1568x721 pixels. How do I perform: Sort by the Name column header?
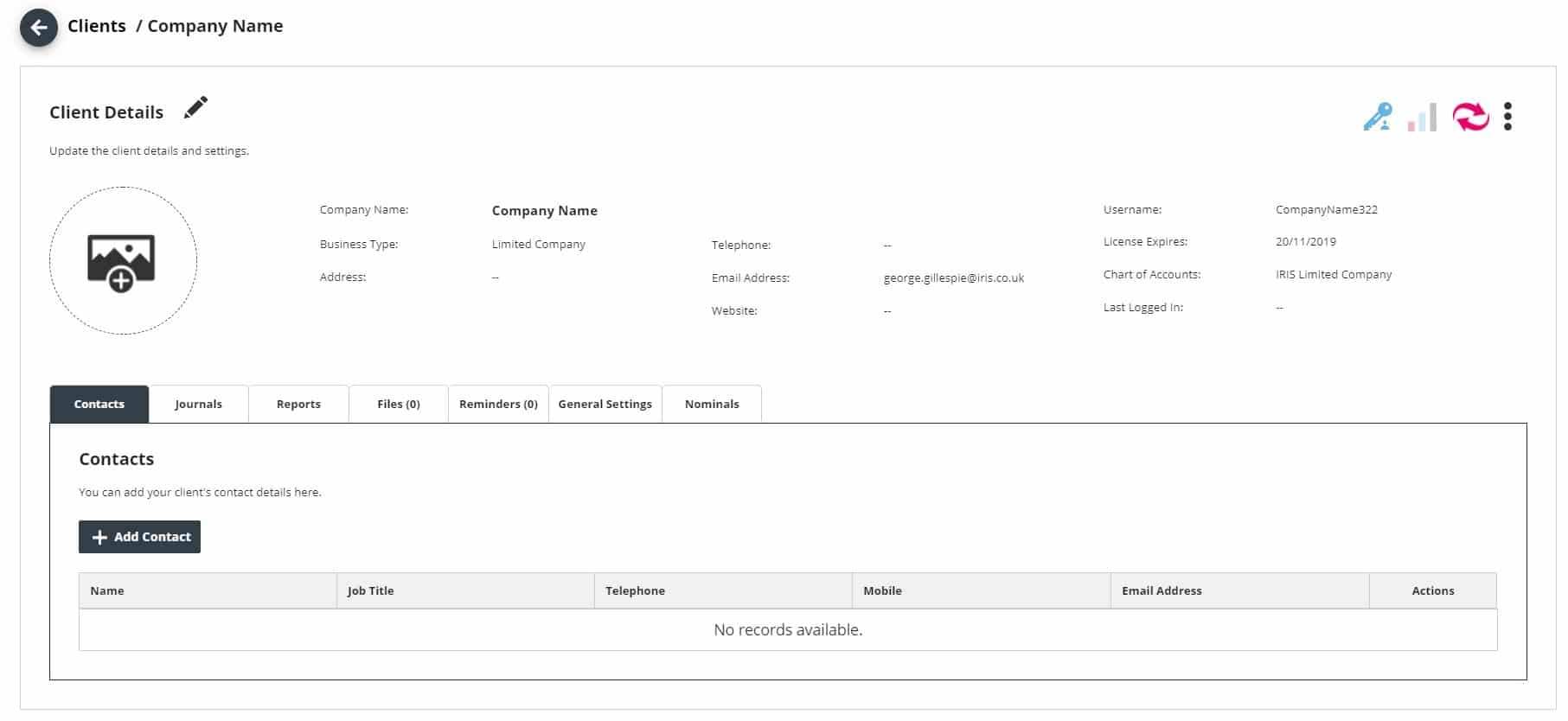(107, 590)
